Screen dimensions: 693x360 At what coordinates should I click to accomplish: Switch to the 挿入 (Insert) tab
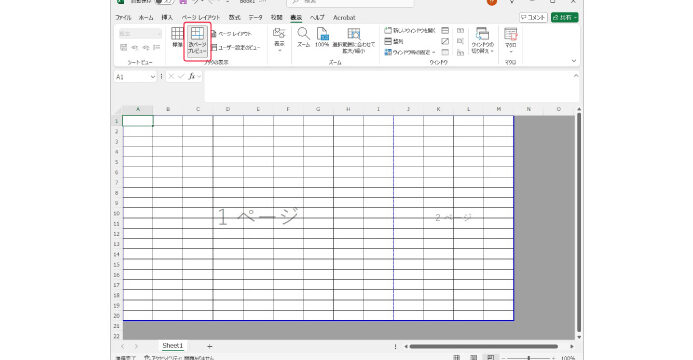coord(167,18)
